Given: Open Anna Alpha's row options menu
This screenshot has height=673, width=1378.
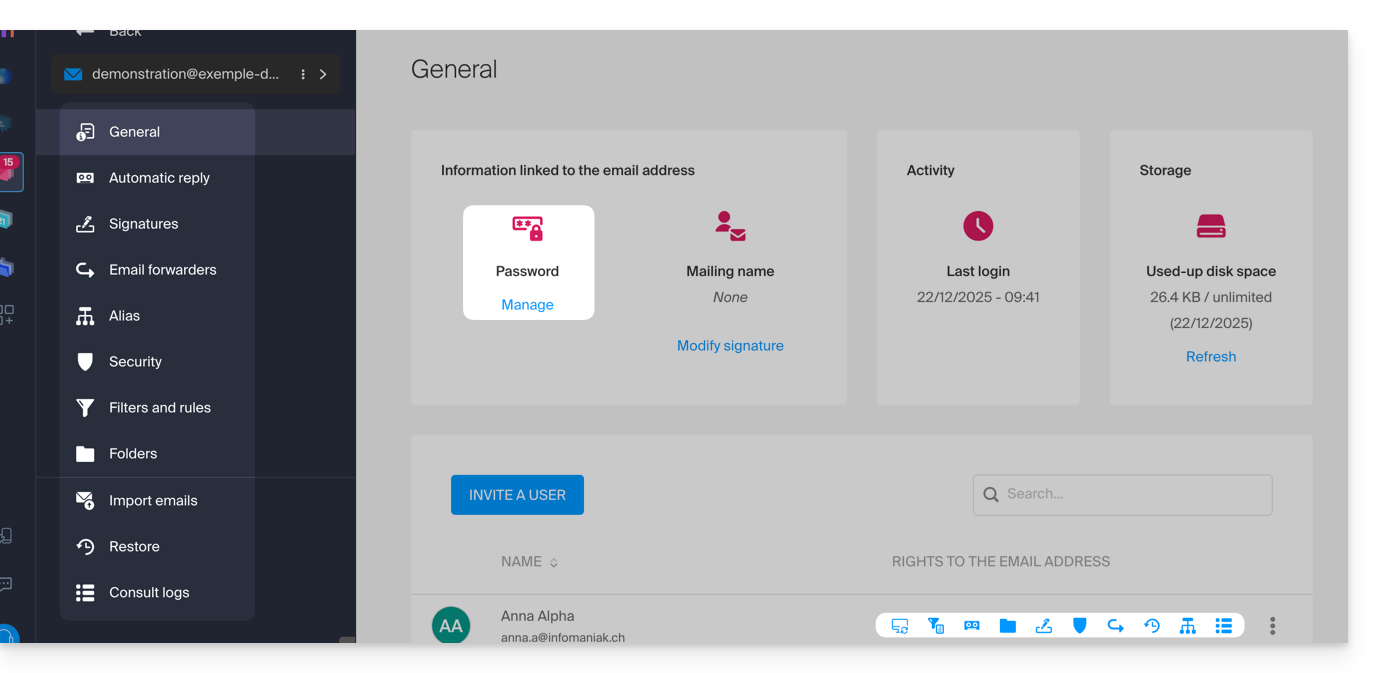Looking at the screenshot, I should (1272, 626).
